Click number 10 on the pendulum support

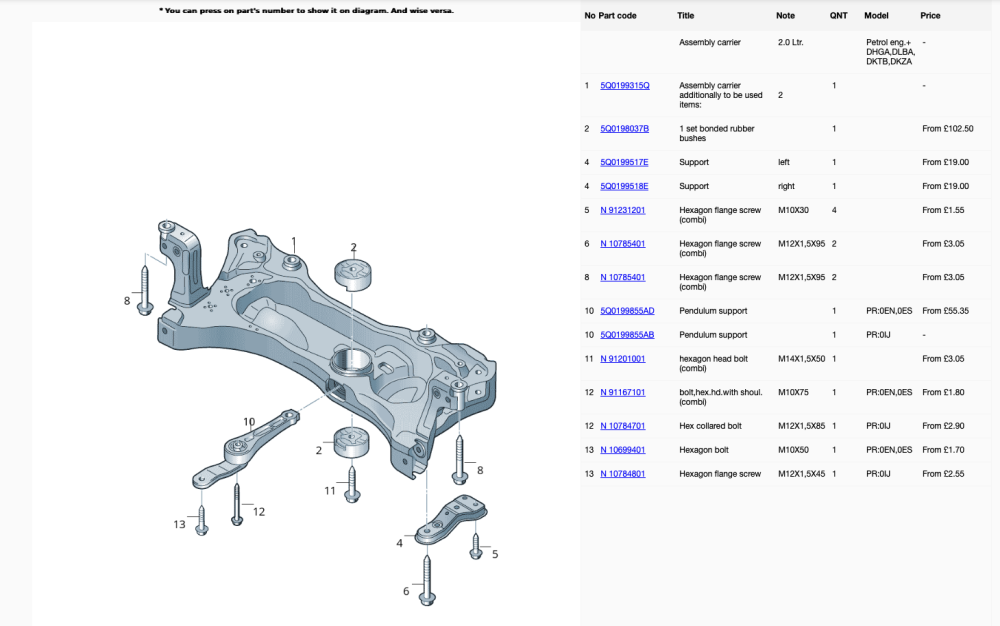pos(247,421)
